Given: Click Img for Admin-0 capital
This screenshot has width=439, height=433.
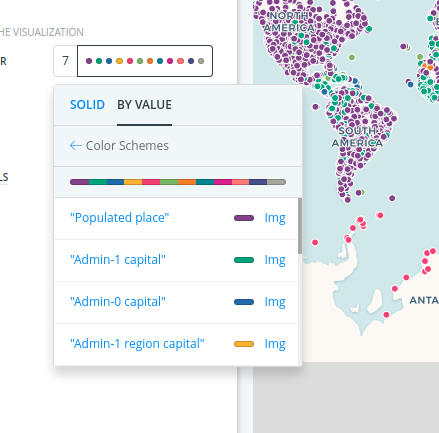Looking at the screenshot, I should coord(275,302).
